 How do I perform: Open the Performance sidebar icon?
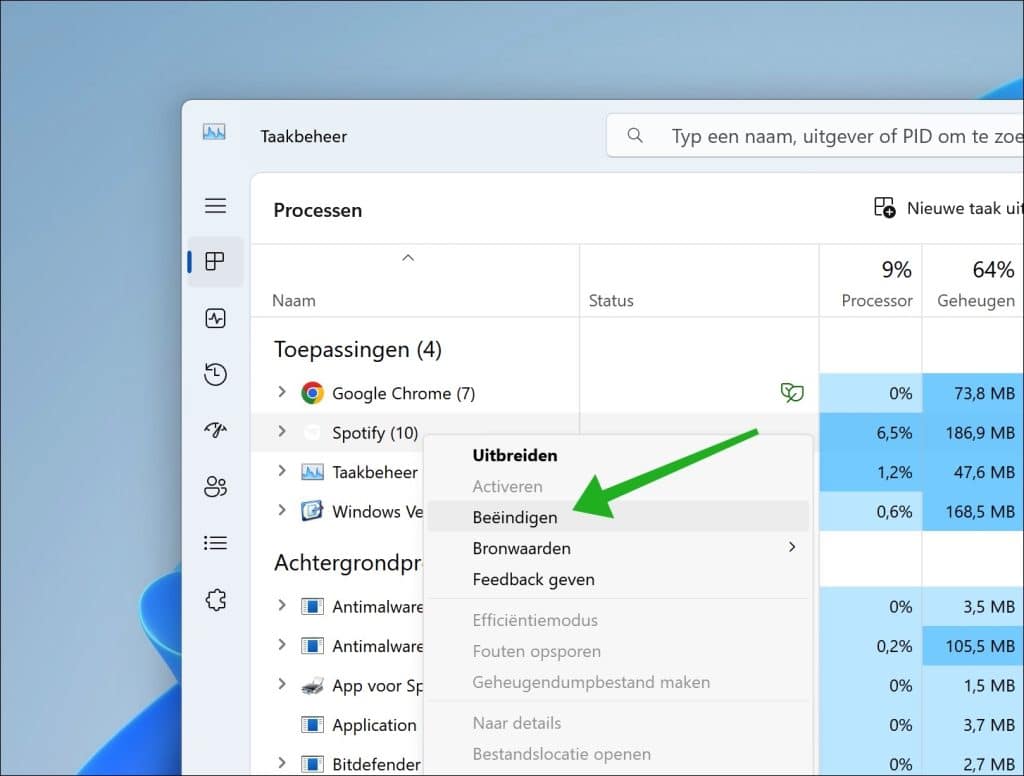tap(216, 318)
